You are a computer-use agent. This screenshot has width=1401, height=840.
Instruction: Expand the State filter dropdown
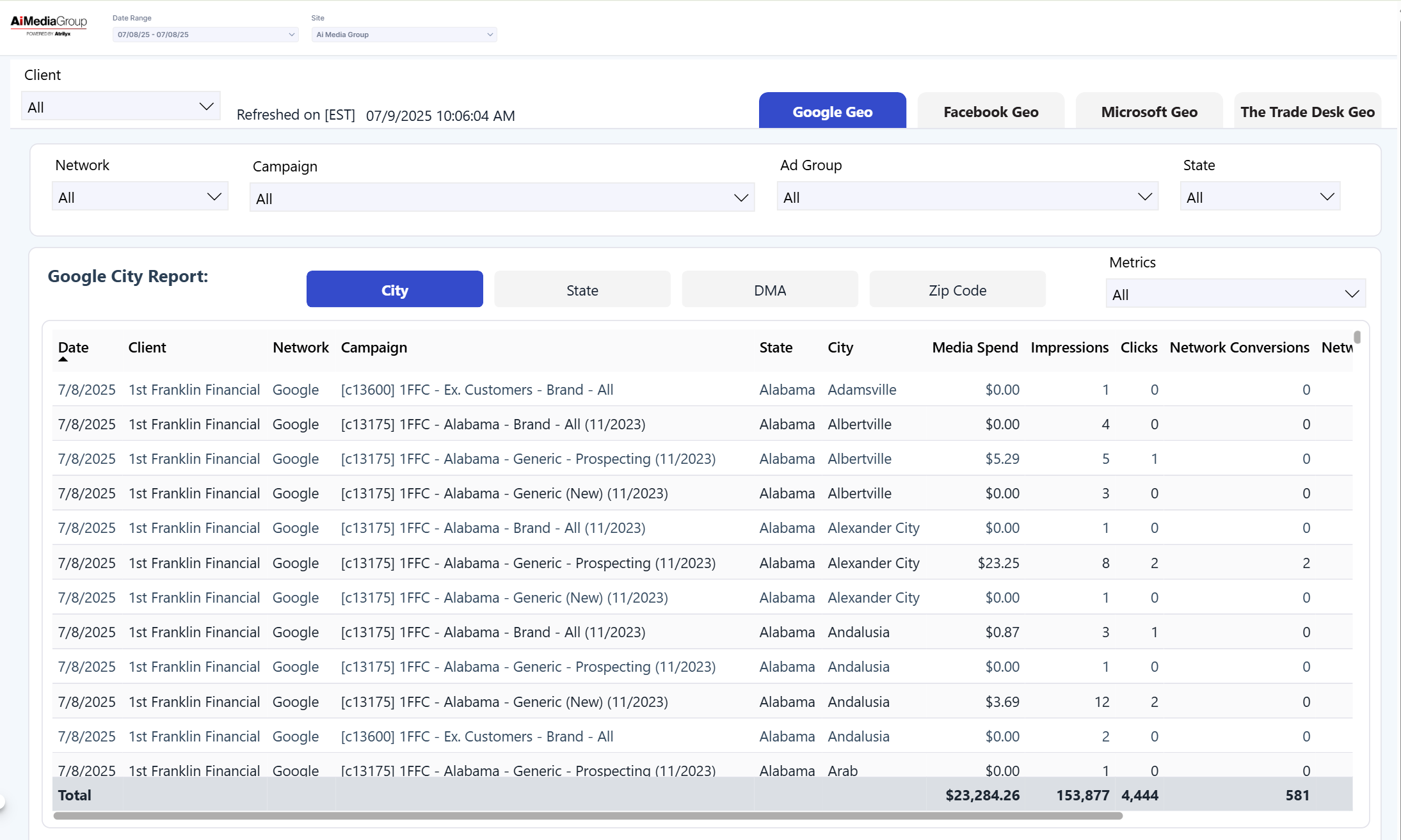(x=1260, y=197)
